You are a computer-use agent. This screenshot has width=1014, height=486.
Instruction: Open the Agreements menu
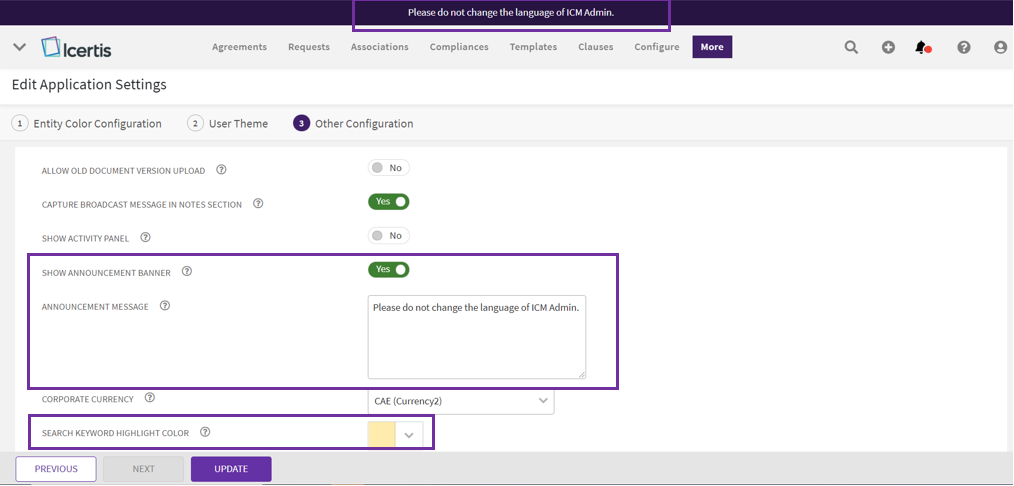[239, 47]
